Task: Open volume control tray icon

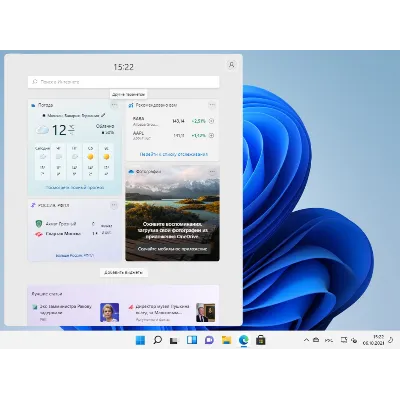Action: click(354, 340)
